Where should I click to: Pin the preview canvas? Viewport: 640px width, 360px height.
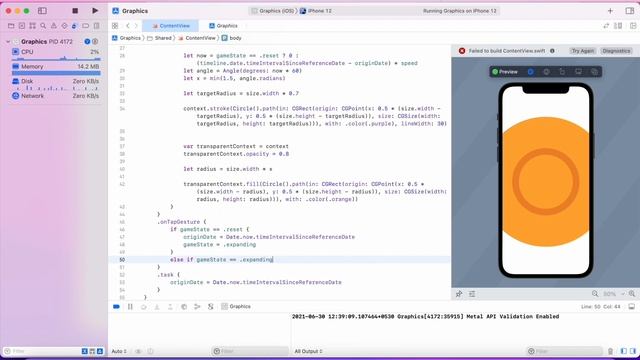(459, 294)
